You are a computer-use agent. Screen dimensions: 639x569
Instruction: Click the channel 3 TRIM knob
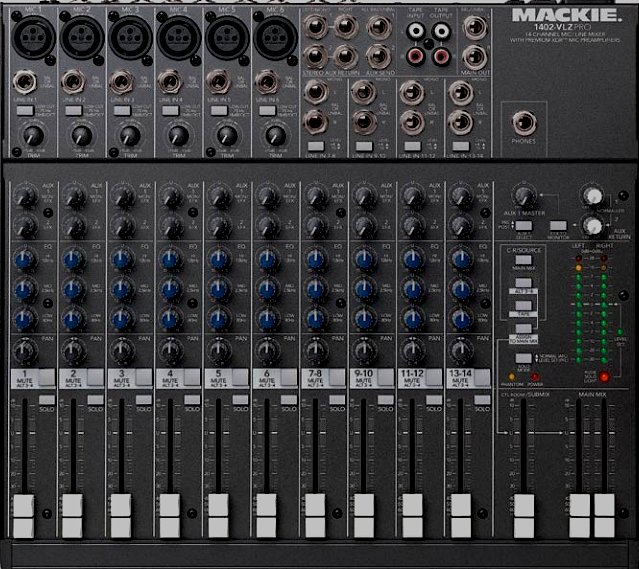coord(130,136)
